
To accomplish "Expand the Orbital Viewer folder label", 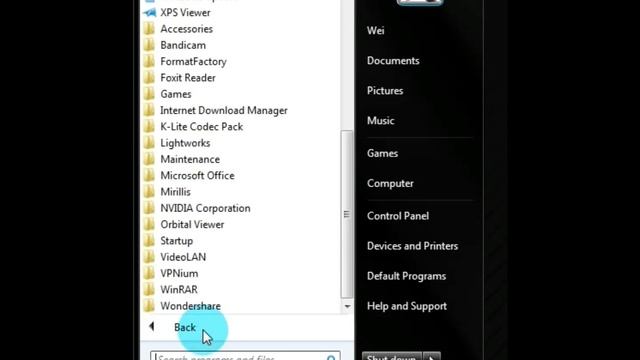I will [x=192, y=224].
